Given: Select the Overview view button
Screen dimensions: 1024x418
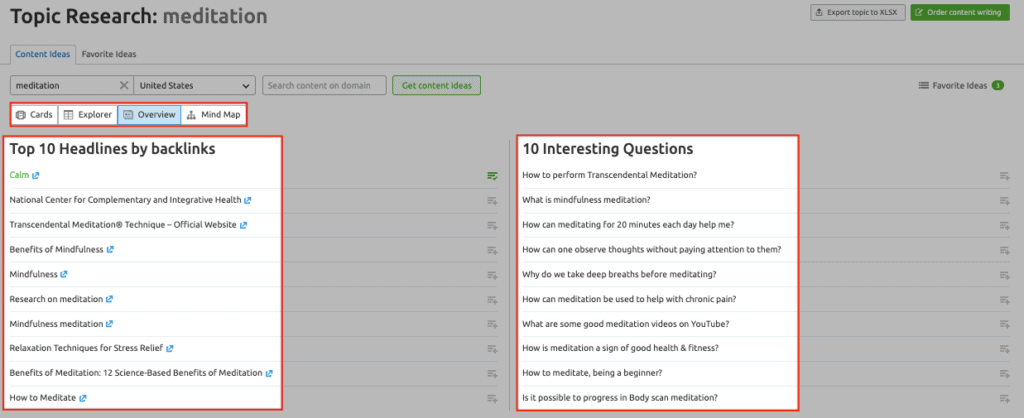Looking at the screenshot, I should [x=149, y=115].
